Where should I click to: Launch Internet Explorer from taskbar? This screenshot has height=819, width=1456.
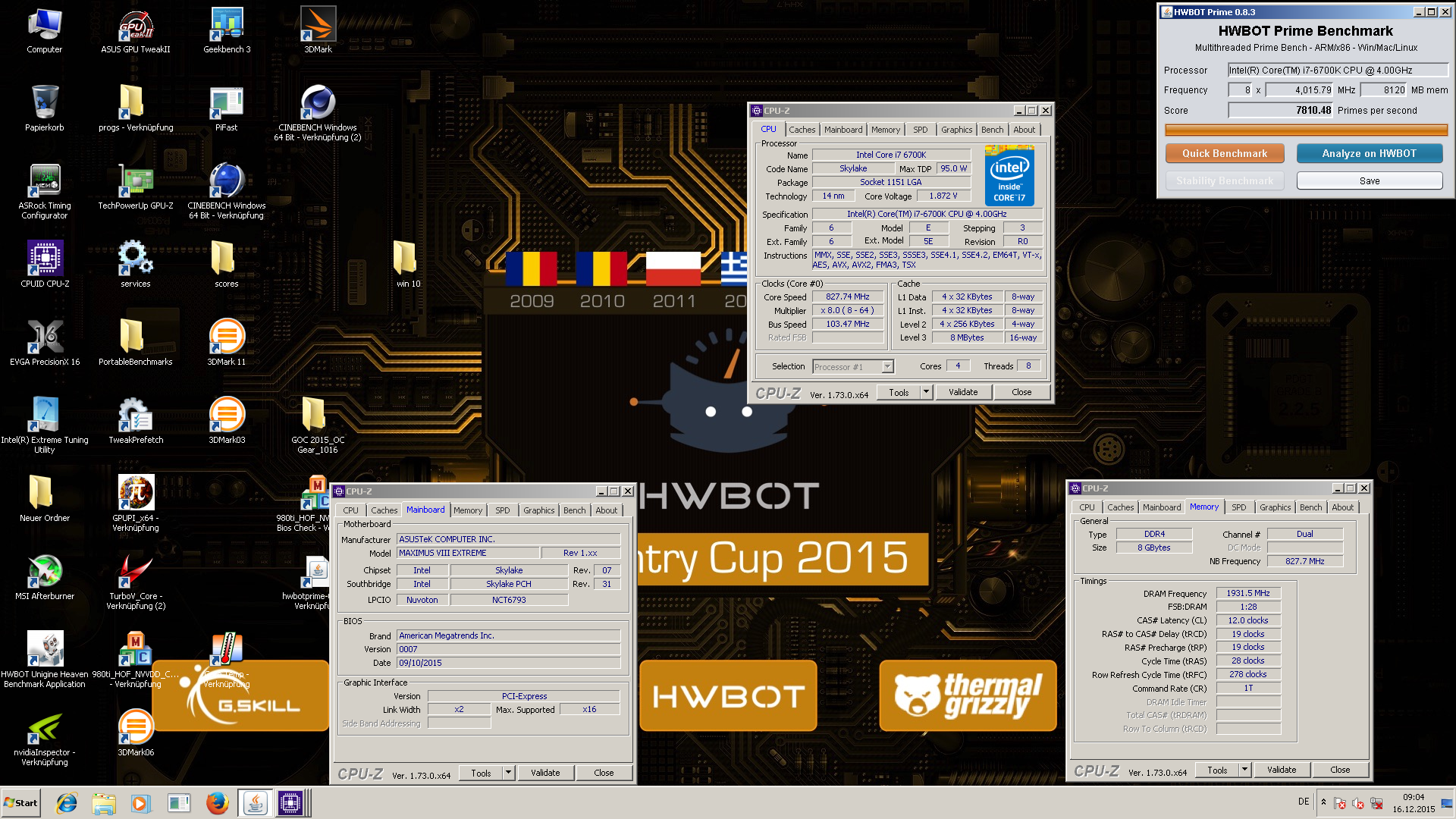click(x=67, y=803)
